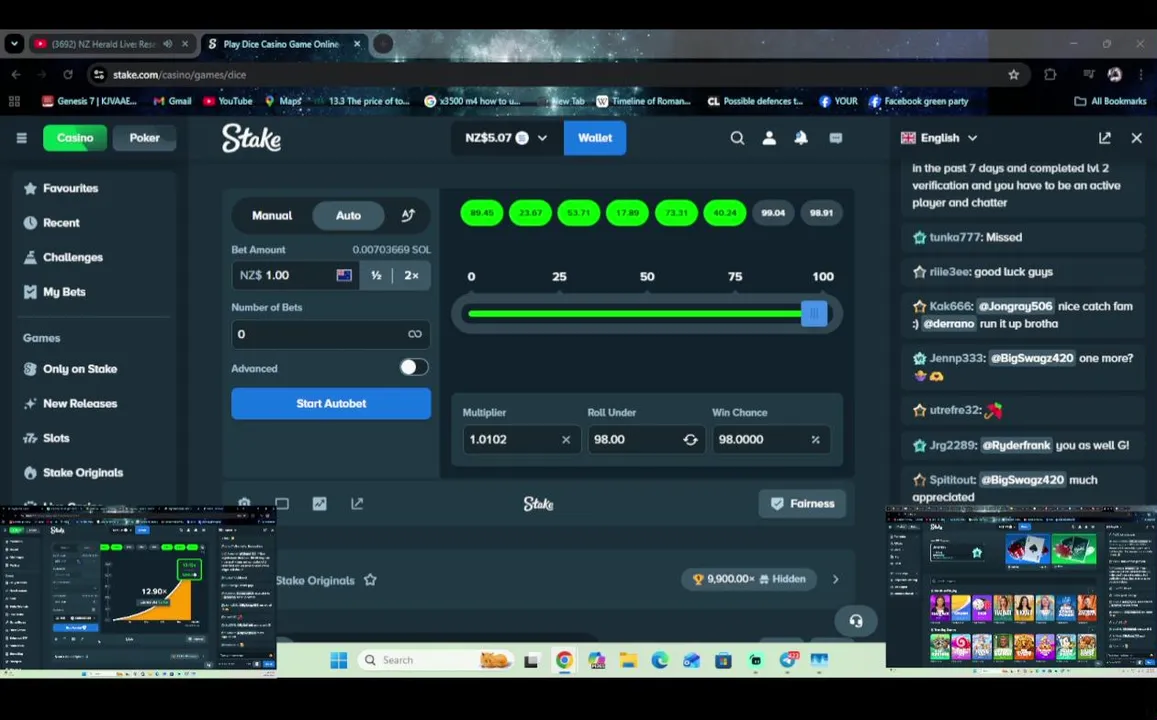
Task: Click the Bet Amount input field
Action: (x=295, y=275)
